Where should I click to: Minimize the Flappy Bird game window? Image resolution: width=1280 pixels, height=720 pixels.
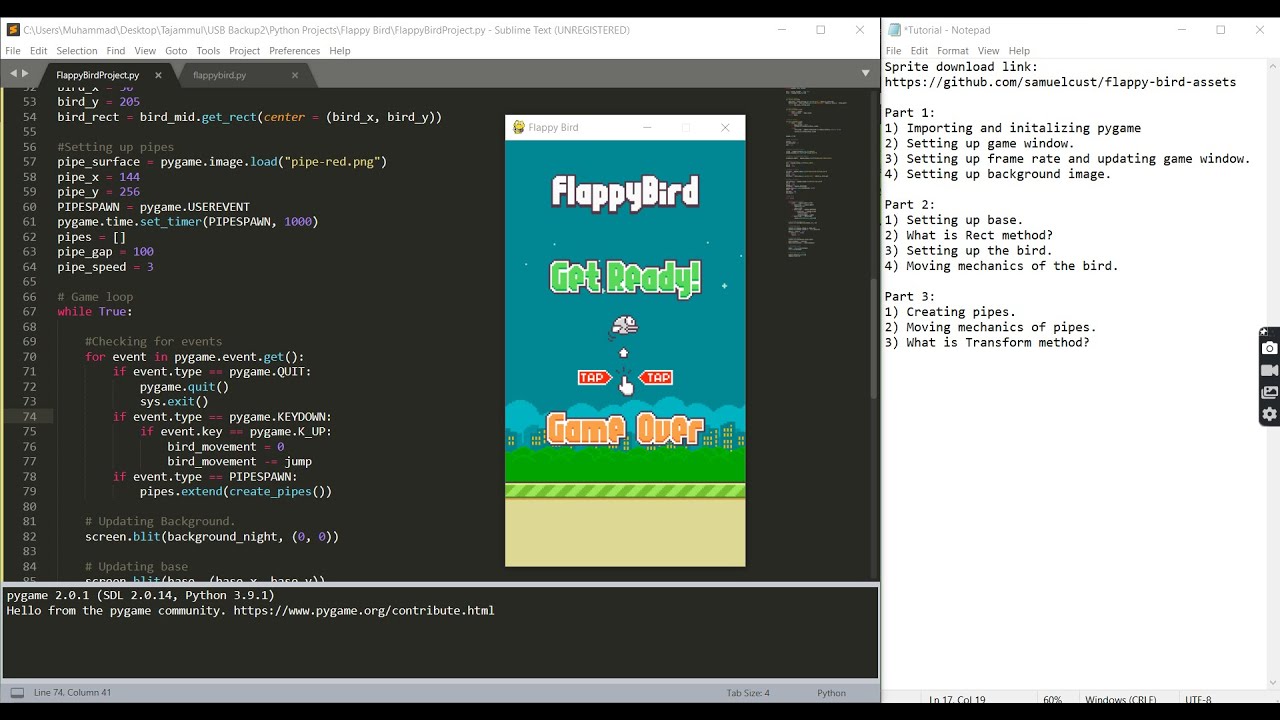point(647,127)
